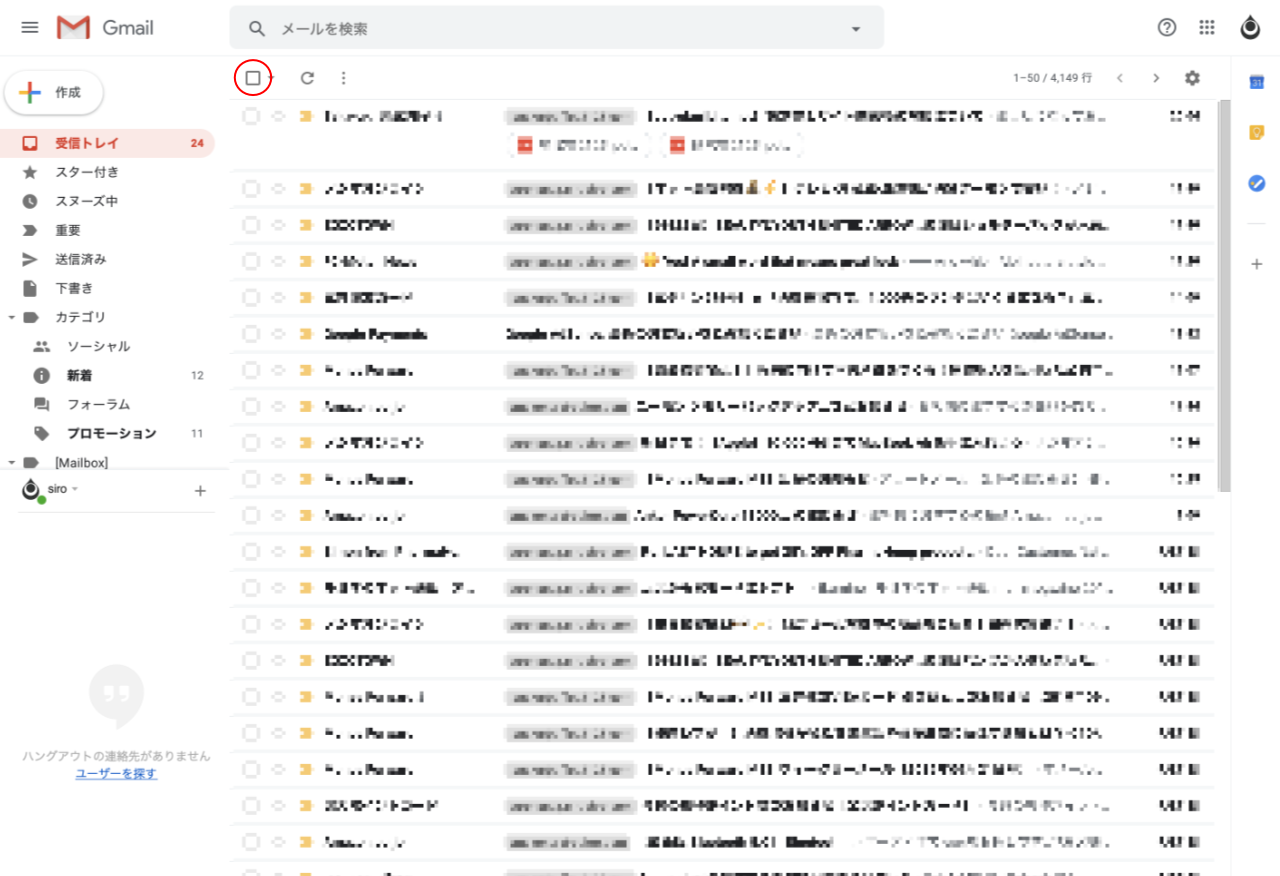Image resolution: width=1280 pixels, height=876 pixels.
Task: Expand the [Mailbox] label
Action: 12,462
